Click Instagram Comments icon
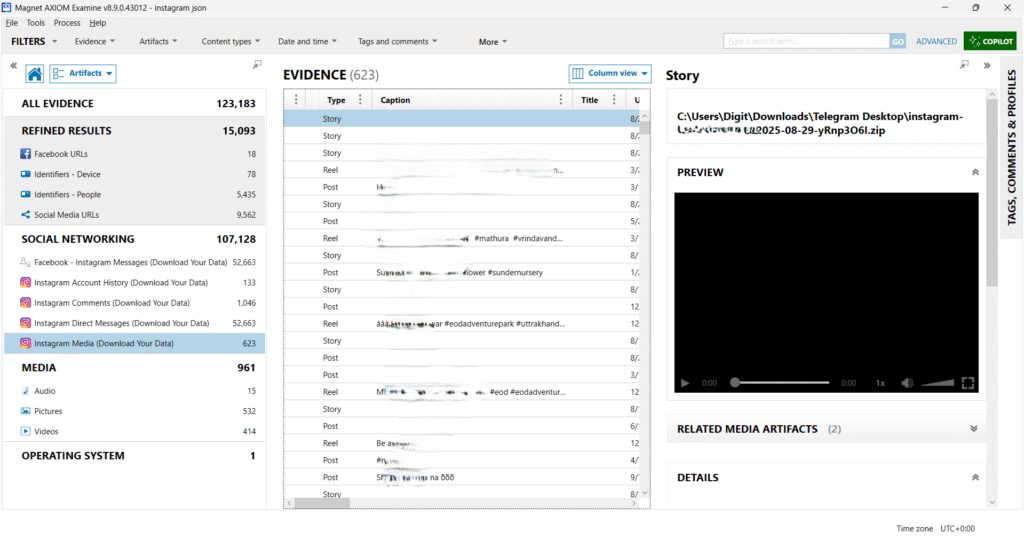 [x=25, y=303]
